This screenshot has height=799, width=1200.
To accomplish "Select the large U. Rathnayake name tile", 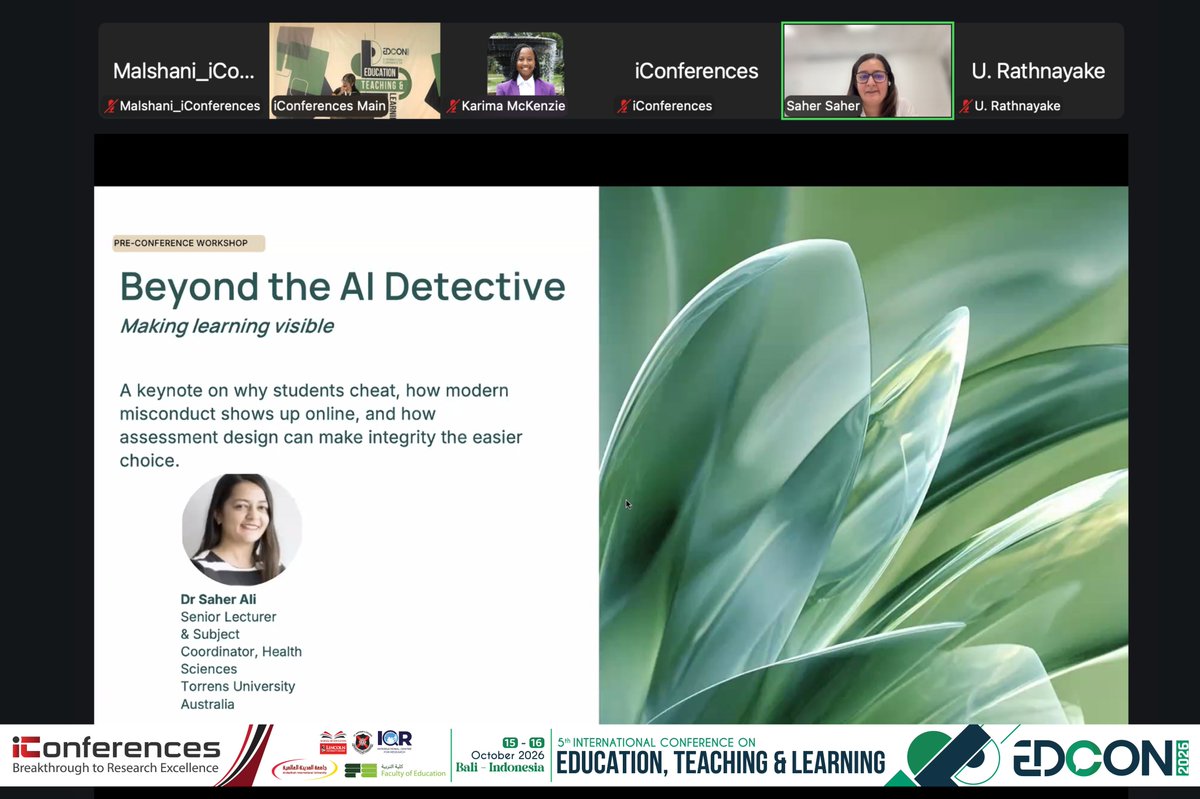I will (x=1039, y=71).
